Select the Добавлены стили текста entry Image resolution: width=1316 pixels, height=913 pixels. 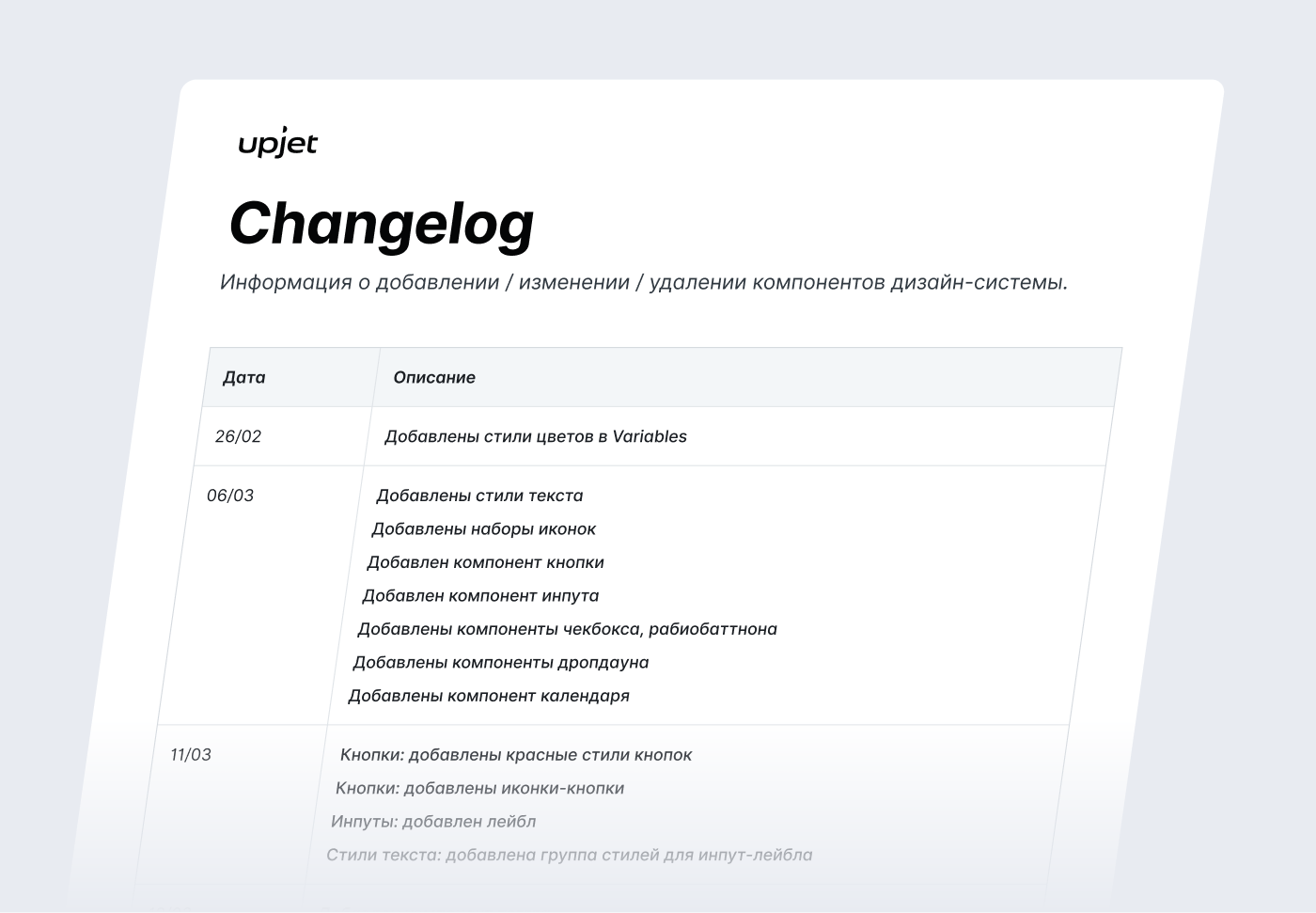click(479, 496)
